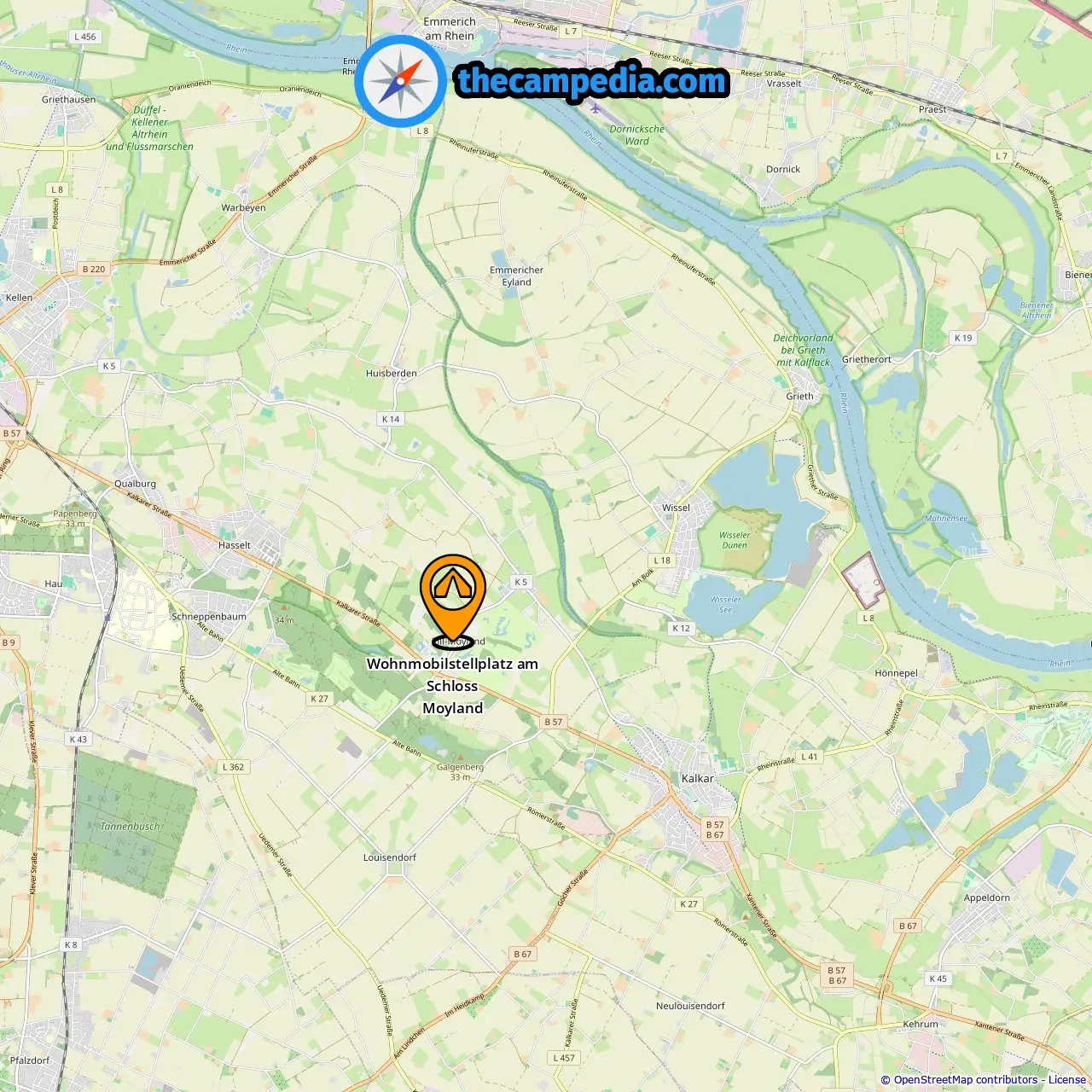The image size is (1092, 1092).
Task: Select the Wissel village label
Action: point(676,507)
